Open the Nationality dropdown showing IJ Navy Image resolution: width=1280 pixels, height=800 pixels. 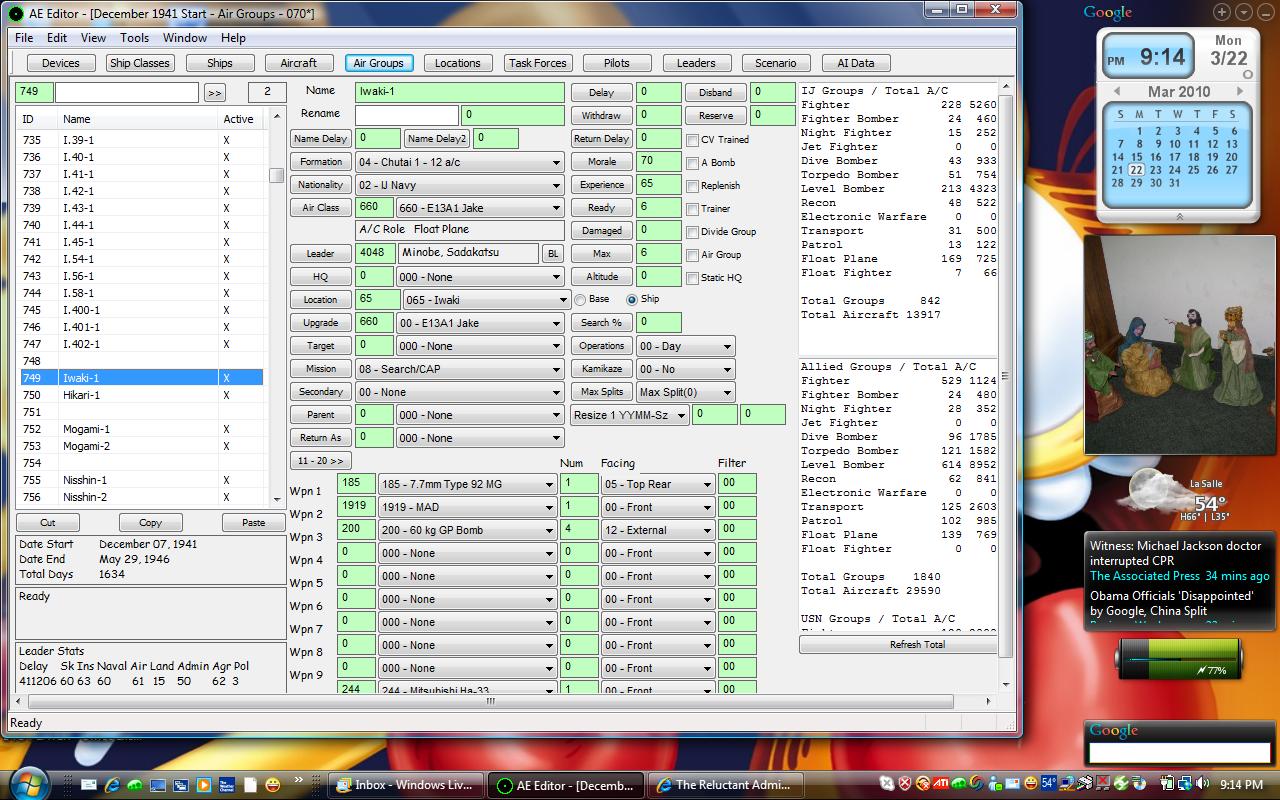[460, 185]
